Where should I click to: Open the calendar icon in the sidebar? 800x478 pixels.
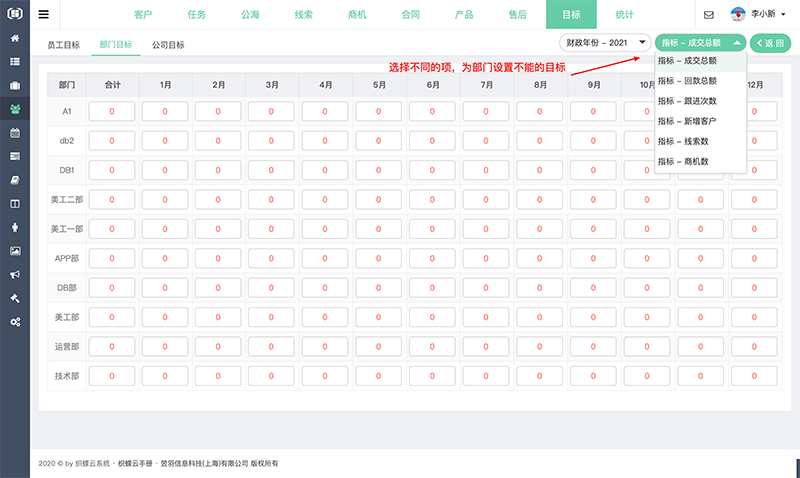[15, 133]
